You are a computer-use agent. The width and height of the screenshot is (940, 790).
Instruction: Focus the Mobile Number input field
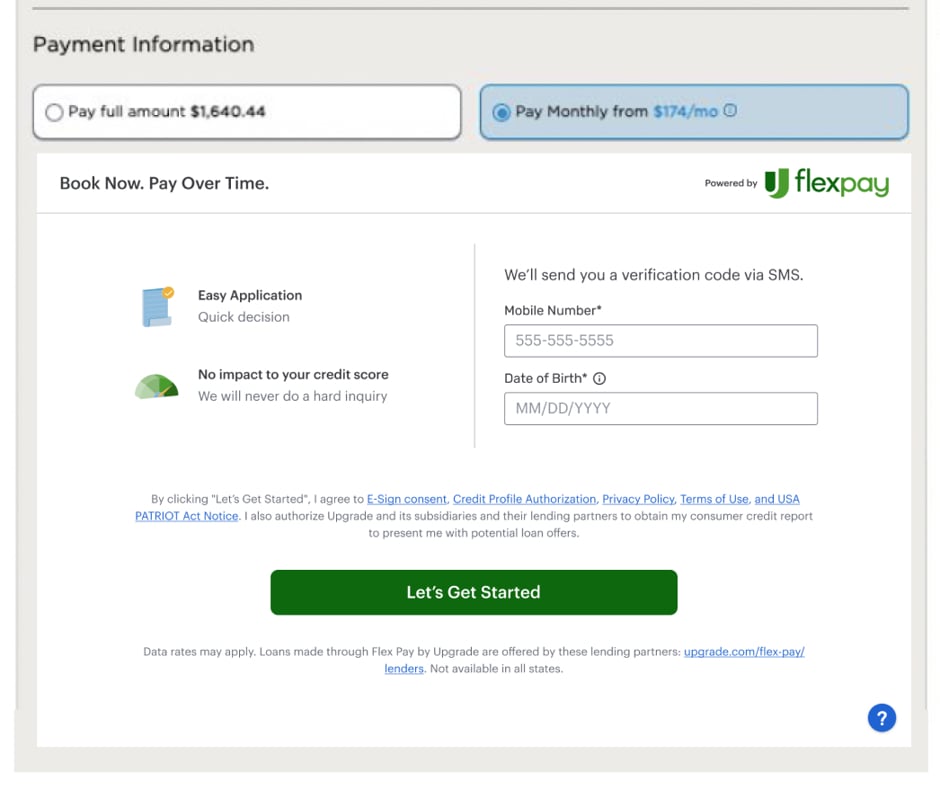[x=660, y=341]
